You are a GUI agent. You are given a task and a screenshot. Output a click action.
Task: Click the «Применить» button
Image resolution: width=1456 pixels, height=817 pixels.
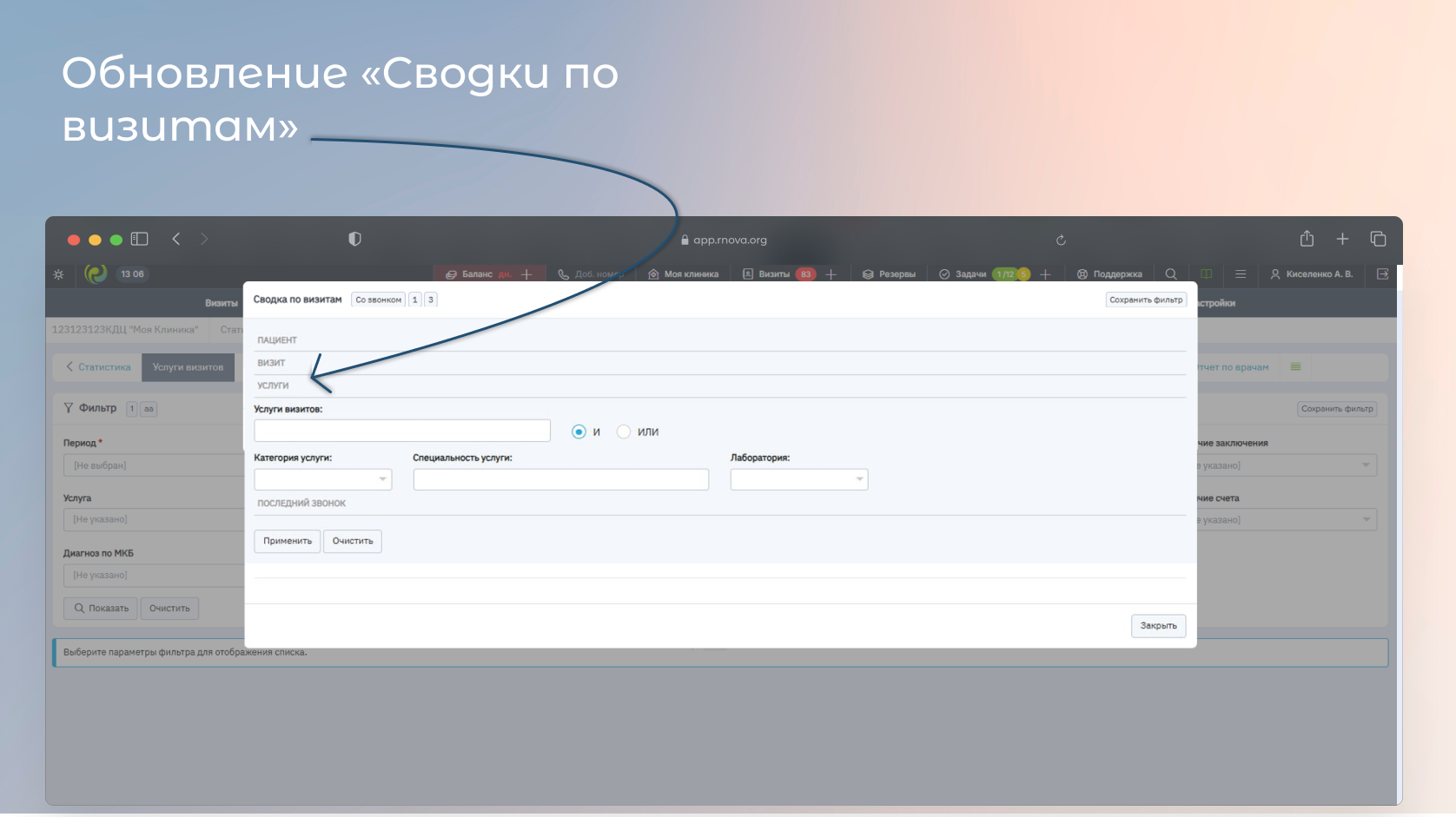[x=288, y=541]
